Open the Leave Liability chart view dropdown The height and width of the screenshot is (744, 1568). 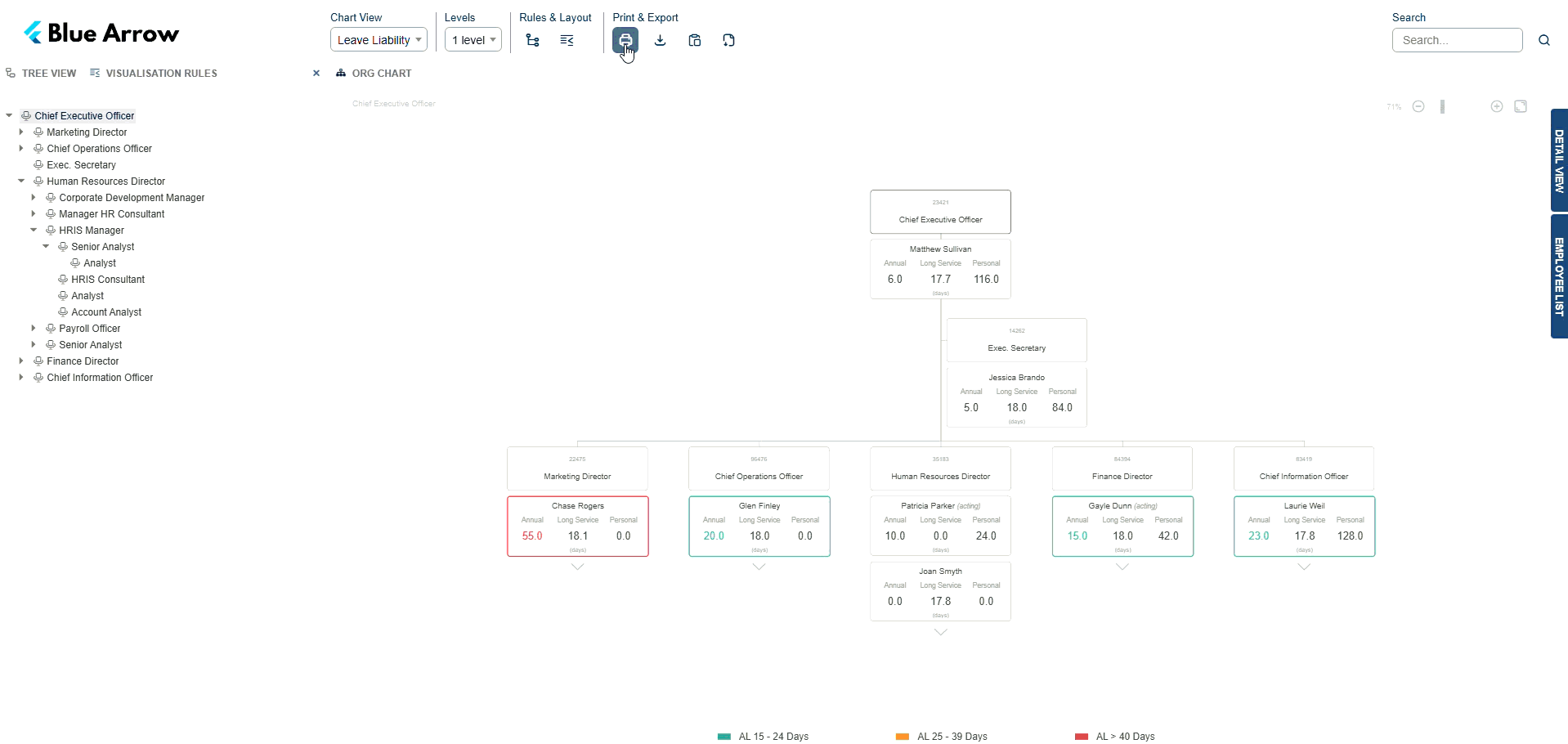378,39
